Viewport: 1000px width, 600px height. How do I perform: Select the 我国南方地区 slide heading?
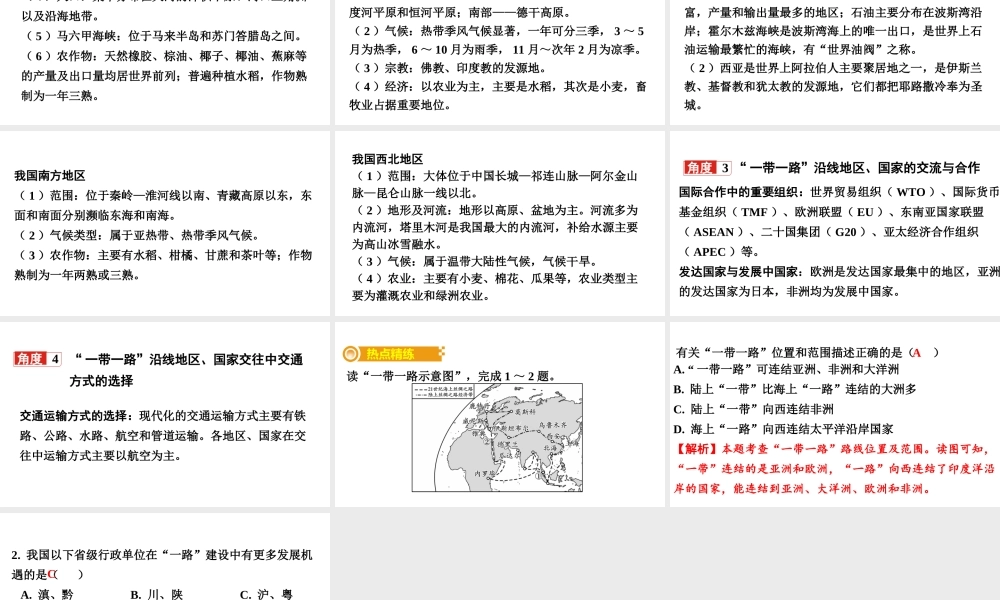(x=50, y=175)
